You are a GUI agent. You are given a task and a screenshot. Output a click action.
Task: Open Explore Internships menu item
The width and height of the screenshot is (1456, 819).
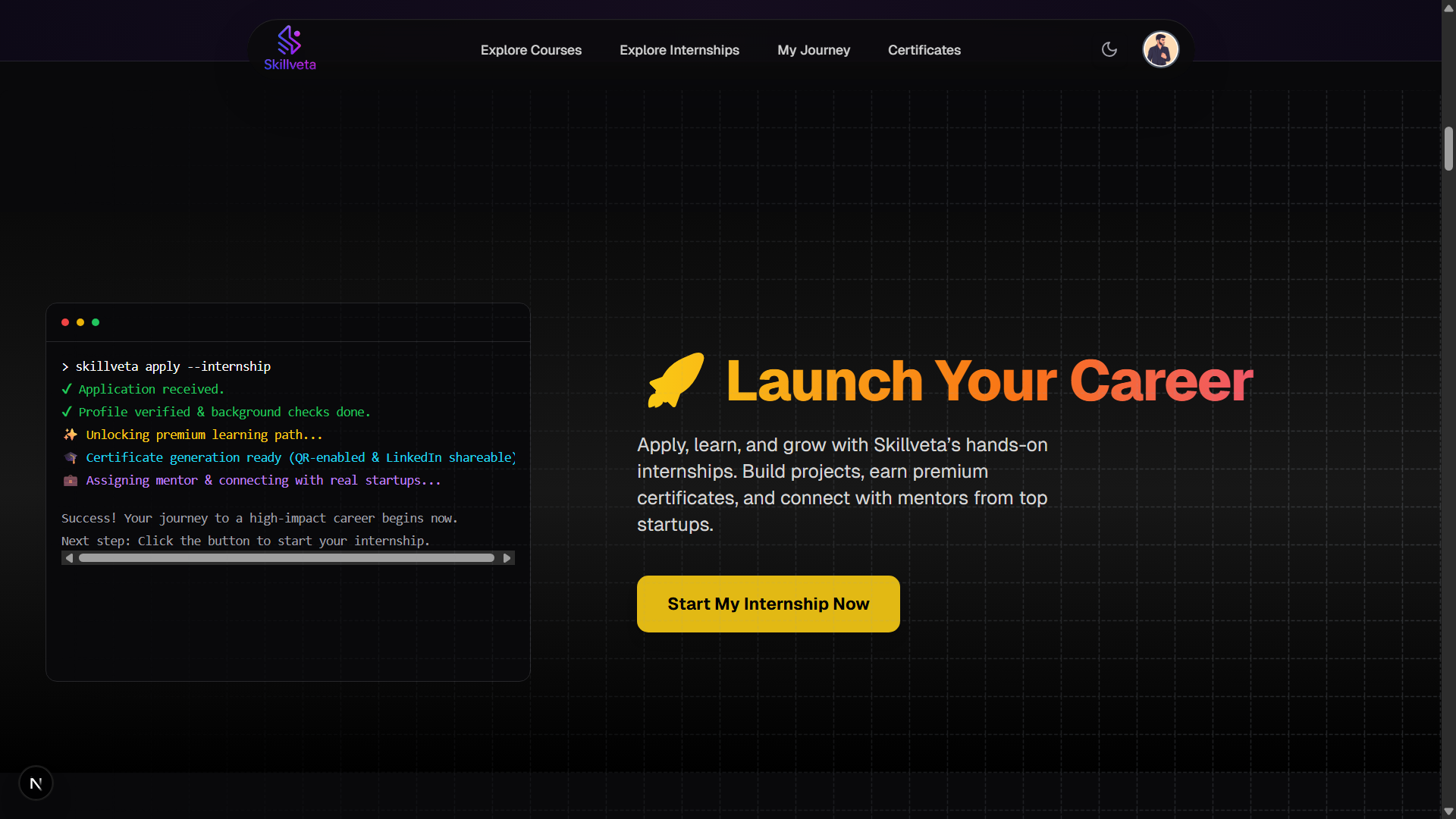pyautogui.click(x=679, y=50)
